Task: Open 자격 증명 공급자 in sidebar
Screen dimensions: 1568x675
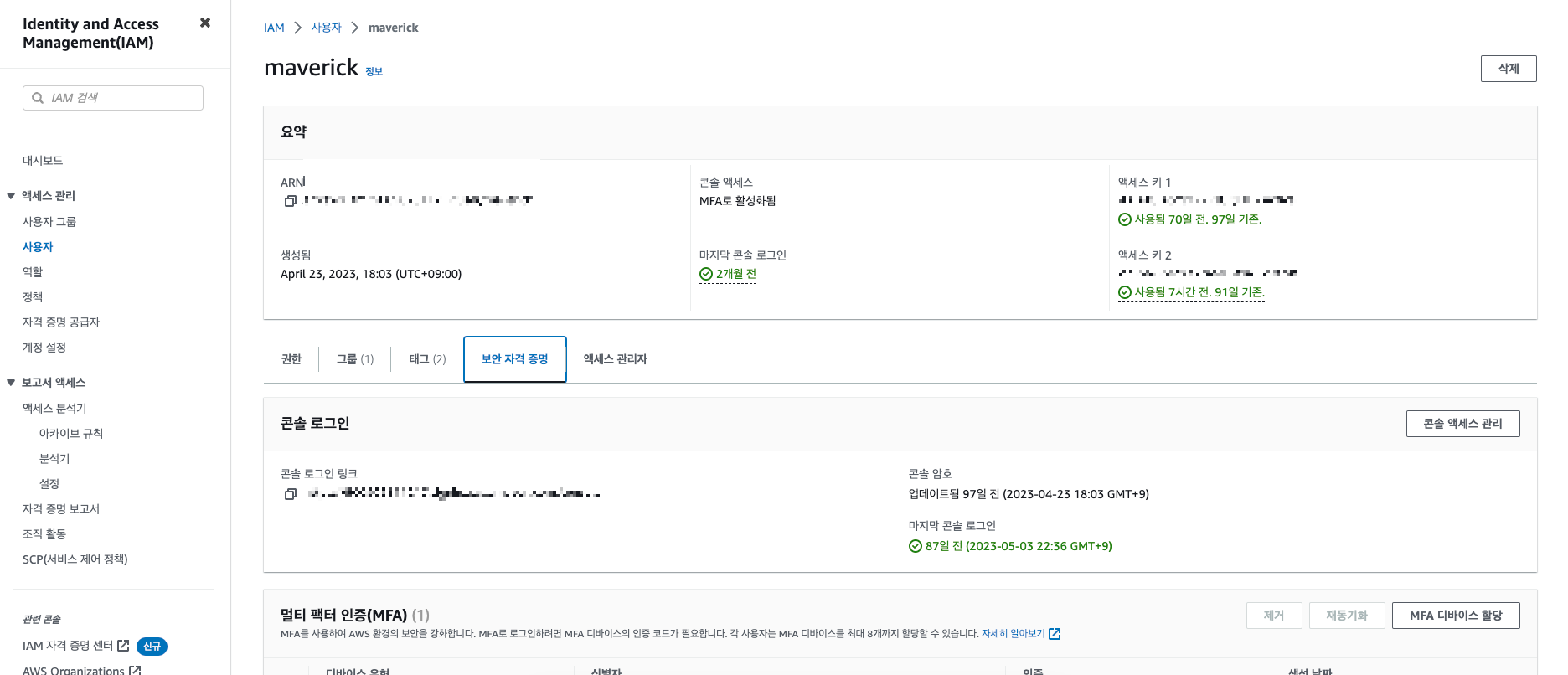Action: (61, 322)
